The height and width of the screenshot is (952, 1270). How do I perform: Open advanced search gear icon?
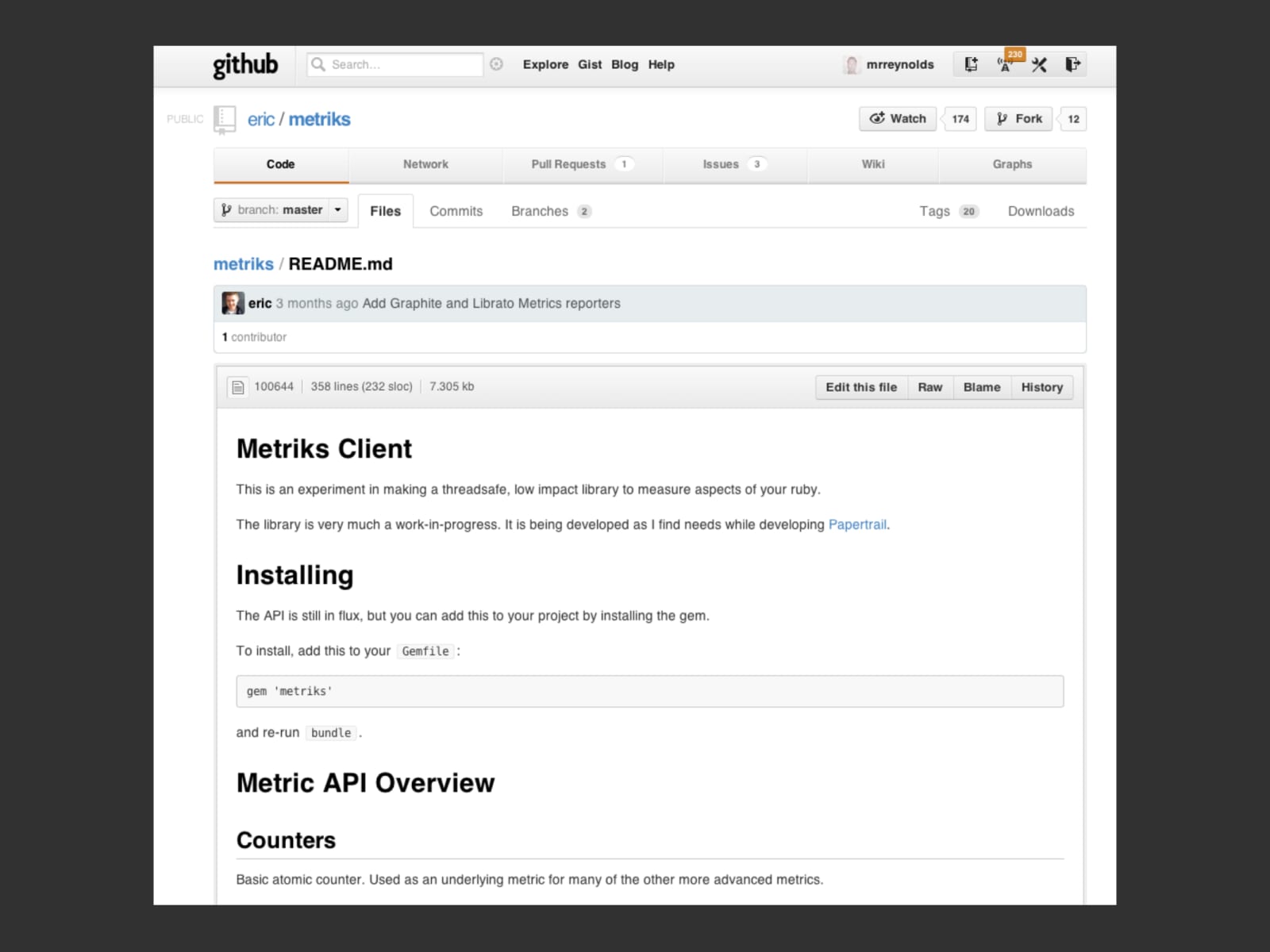click(x=496, y=64)
